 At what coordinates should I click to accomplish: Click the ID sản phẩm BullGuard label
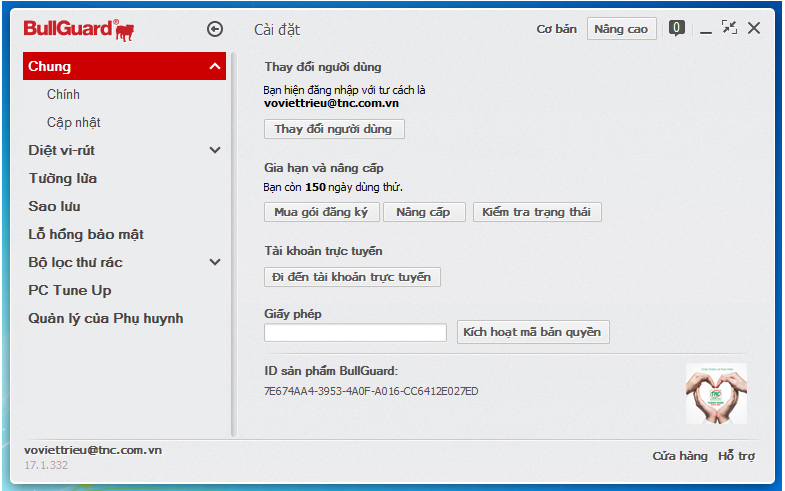331,371
